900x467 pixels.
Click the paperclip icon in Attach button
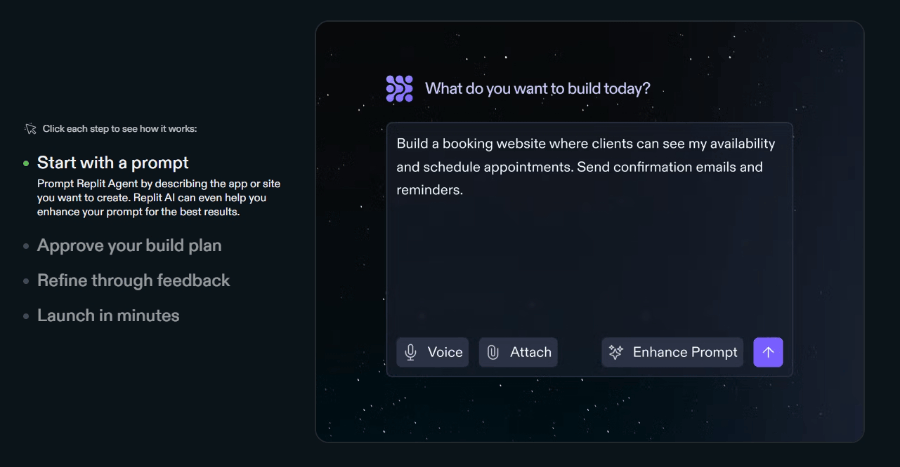tap(493, 352)
